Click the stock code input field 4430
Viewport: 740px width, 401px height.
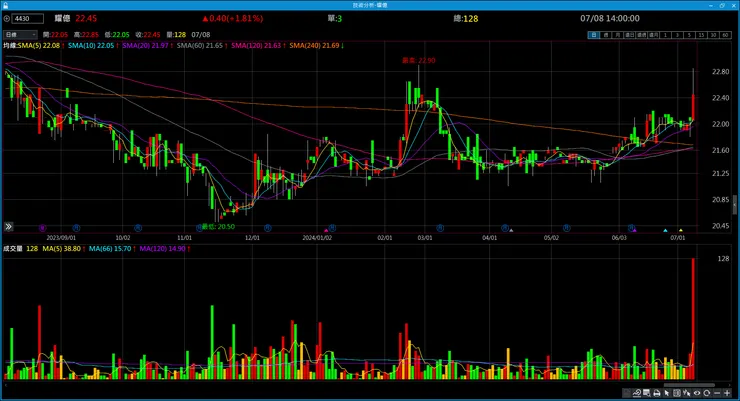[x=27, y=18]
